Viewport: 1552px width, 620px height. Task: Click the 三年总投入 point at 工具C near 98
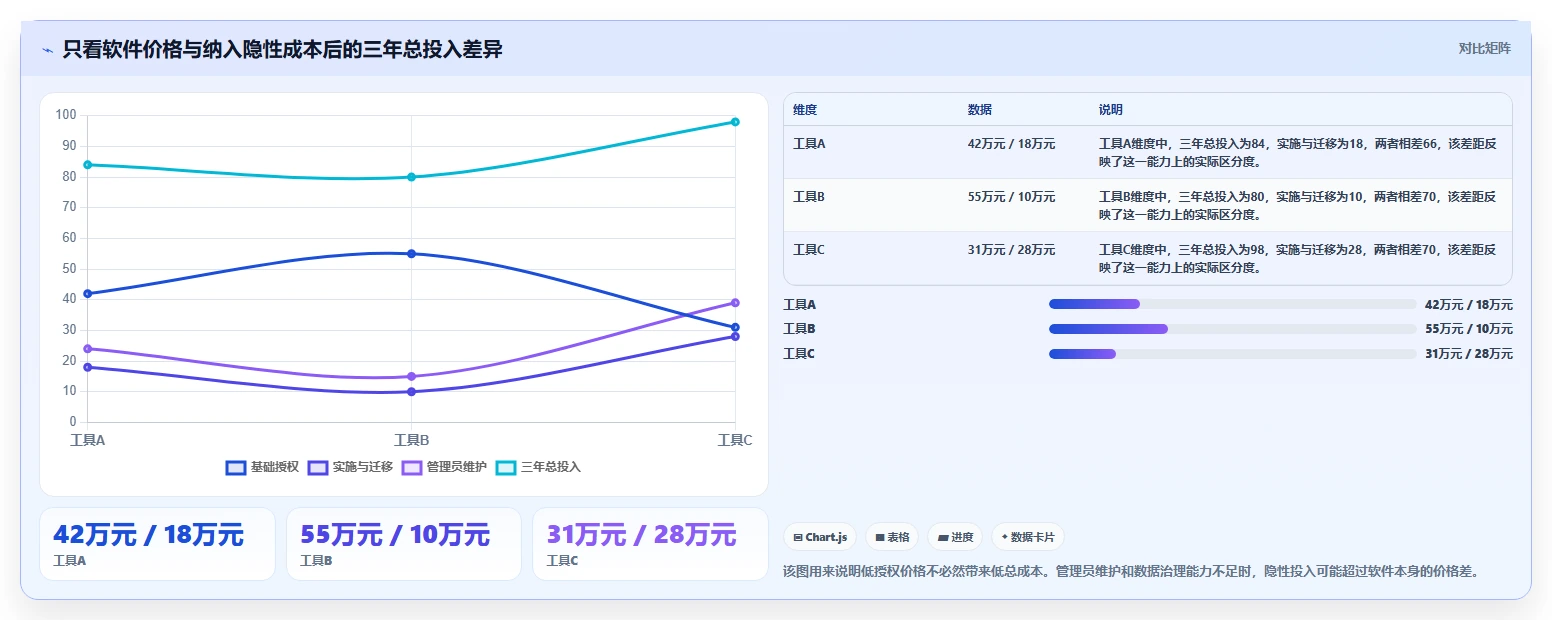[x=735, y=122]
